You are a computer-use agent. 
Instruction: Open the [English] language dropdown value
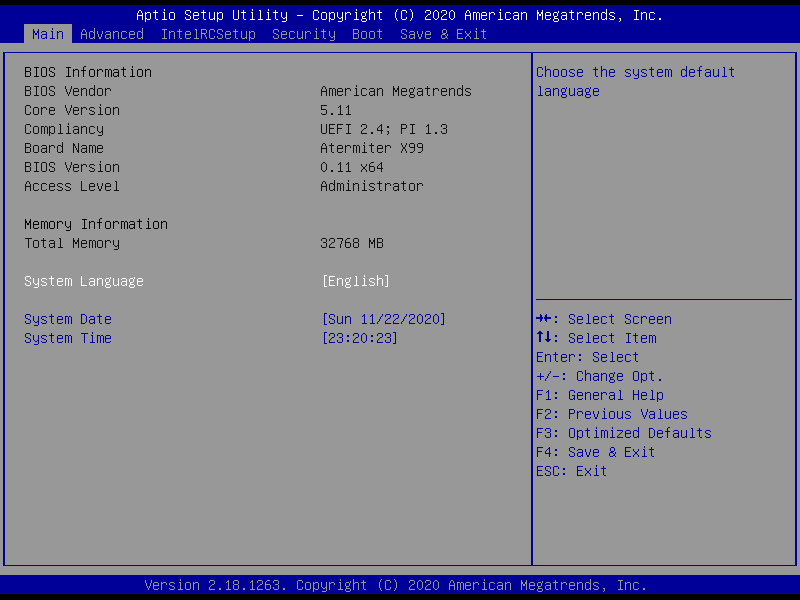click(x=356, y=281)
